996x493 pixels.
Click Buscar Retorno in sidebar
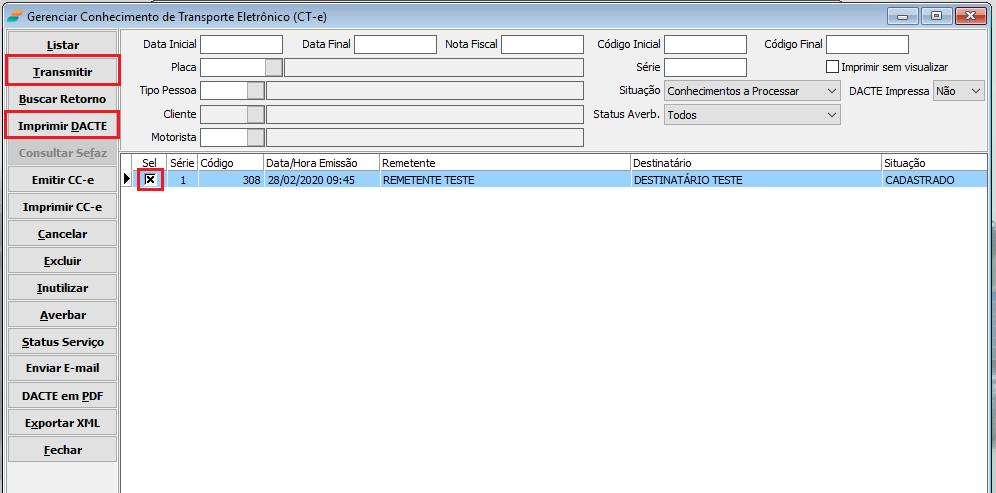62,99
